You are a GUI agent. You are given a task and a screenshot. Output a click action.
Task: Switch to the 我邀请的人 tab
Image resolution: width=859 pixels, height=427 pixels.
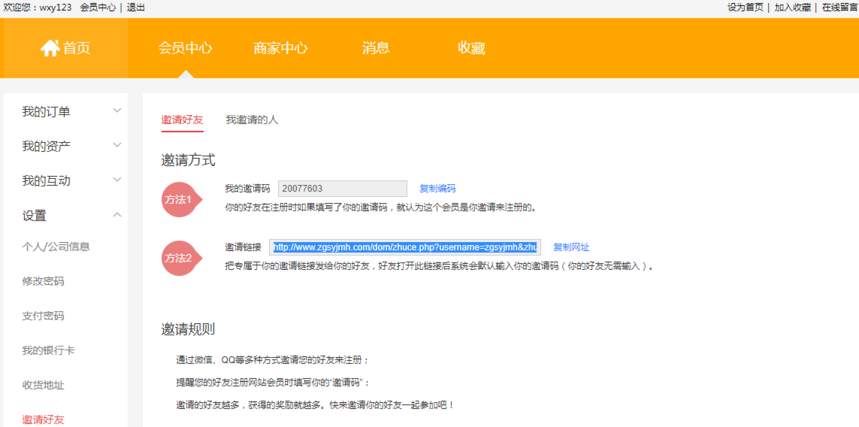coord(252,120)
